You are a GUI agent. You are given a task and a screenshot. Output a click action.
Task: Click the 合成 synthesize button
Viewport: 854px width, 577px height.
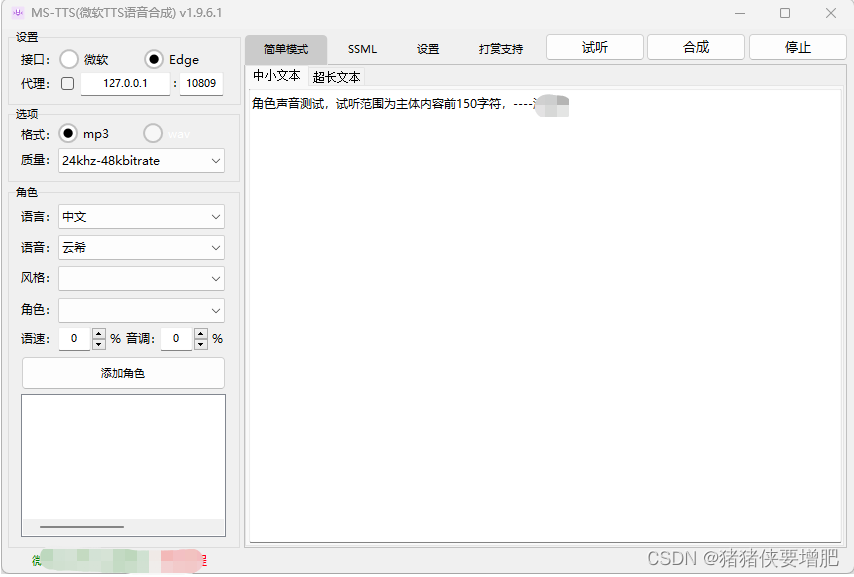pyautogui.click(x=696, y=47)
